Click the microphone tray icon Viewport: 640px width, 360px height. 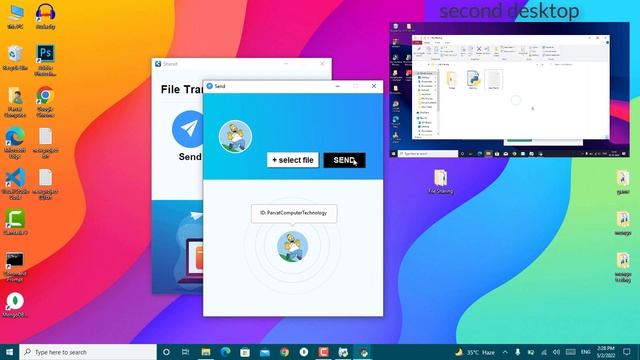coord(518,352)
